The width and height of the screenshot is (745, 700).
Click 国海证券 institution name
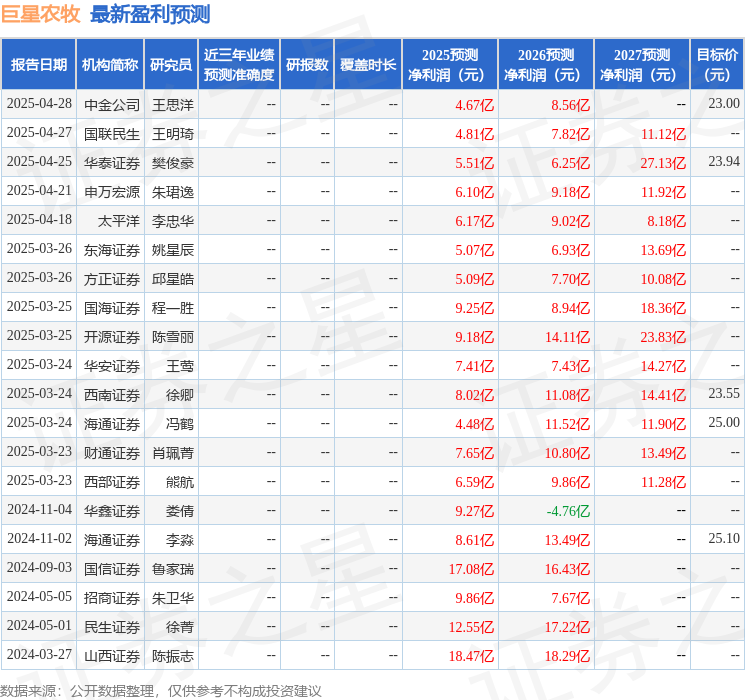(x=112, y=308)
